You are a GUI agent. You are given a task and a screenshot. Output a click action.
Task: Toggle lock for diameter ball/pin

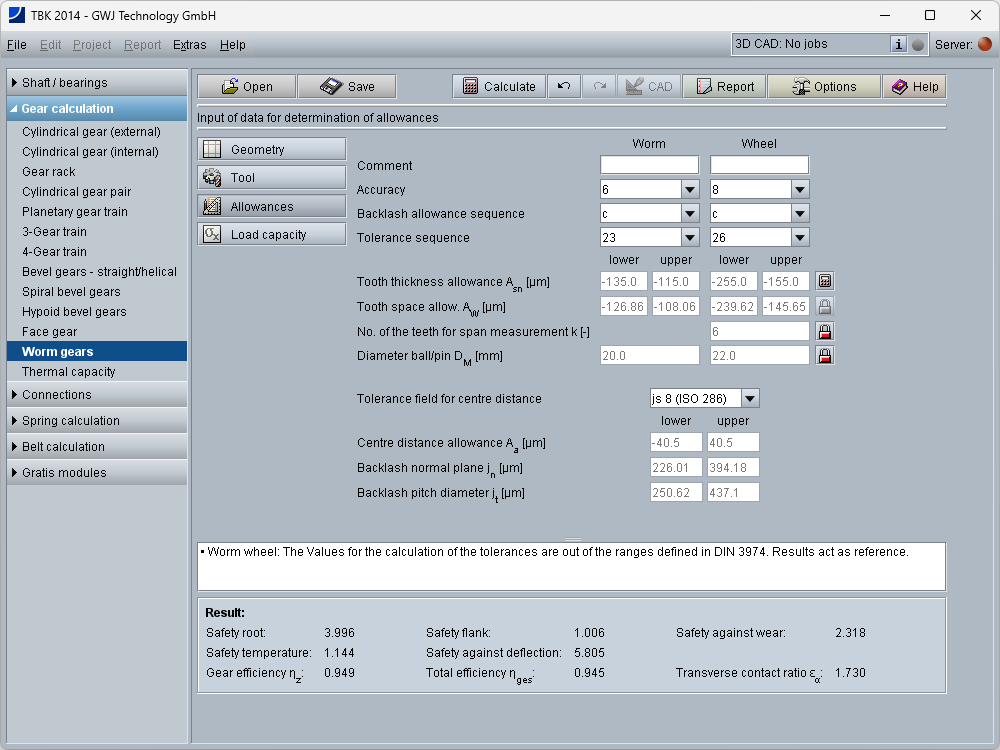point(825,355)
